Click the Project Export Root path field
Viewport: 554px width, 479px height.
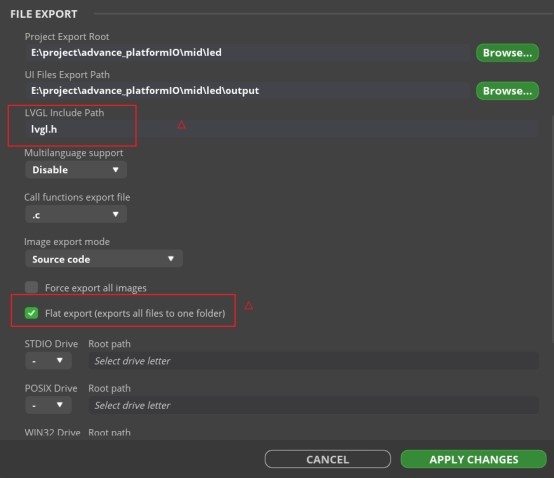tap(248, 53)
